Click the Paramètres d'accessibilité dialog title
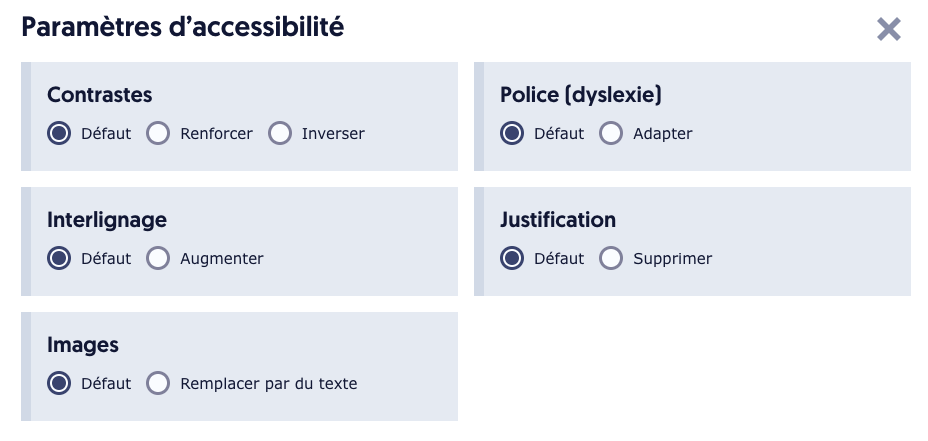Viewport: 928px width, 441px height. pyautogui.click(x=183, y=28)
